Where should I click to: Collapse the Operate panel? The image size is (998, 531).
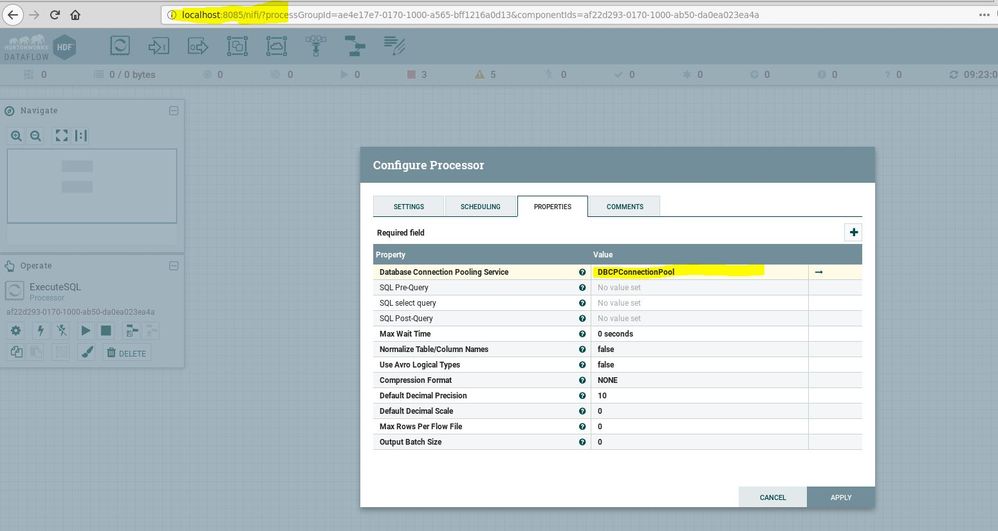pyautogui.click(x=174, y=266)
